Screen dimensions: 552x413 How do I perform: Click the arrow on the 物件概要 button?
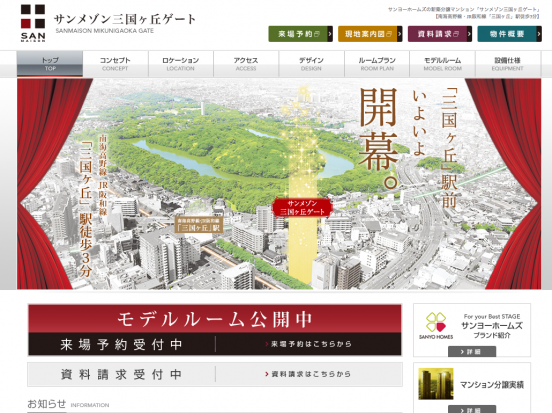(539, 34)
